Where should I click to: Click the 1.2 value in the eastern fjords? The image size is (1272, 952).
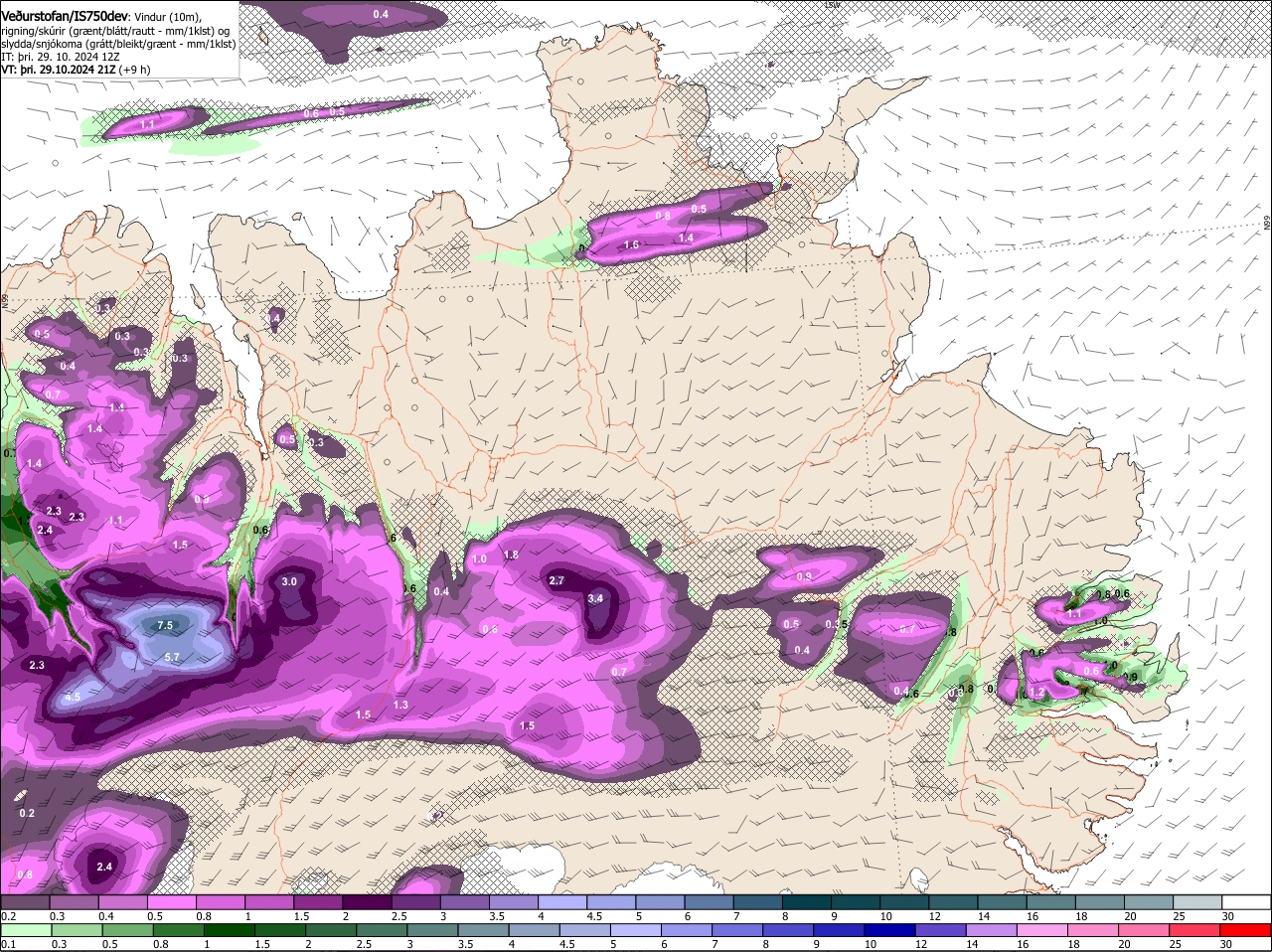pyautogui.click(x=1035, y=693)
